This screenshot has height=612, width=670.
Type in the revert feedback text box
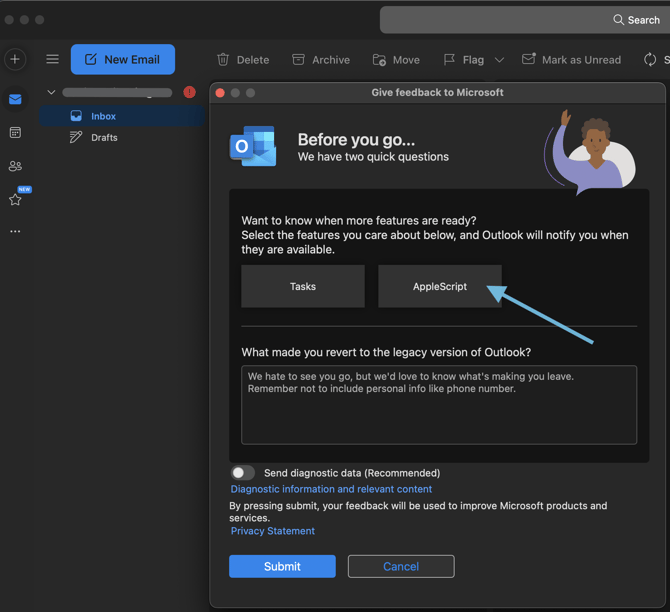click(439, 405)
